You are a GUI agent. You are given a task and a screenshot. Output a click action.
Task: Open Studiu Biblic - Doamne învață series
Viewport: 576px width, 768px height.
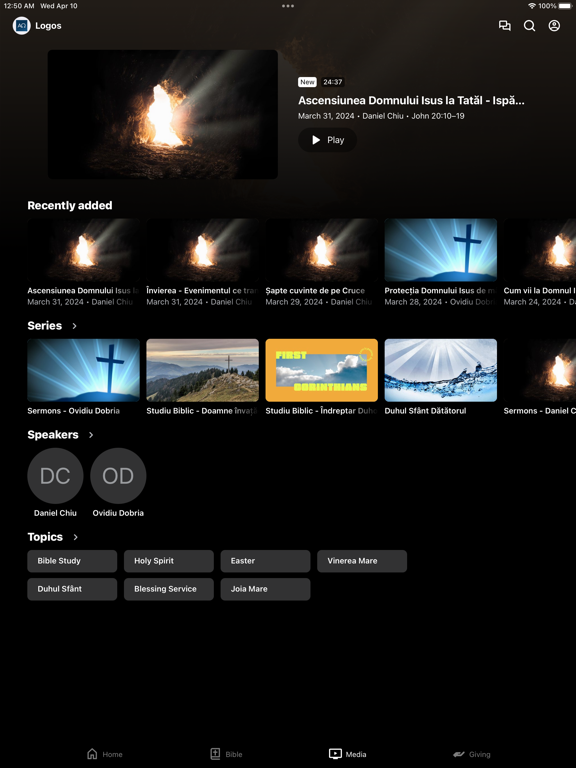[x=202, y=377]
